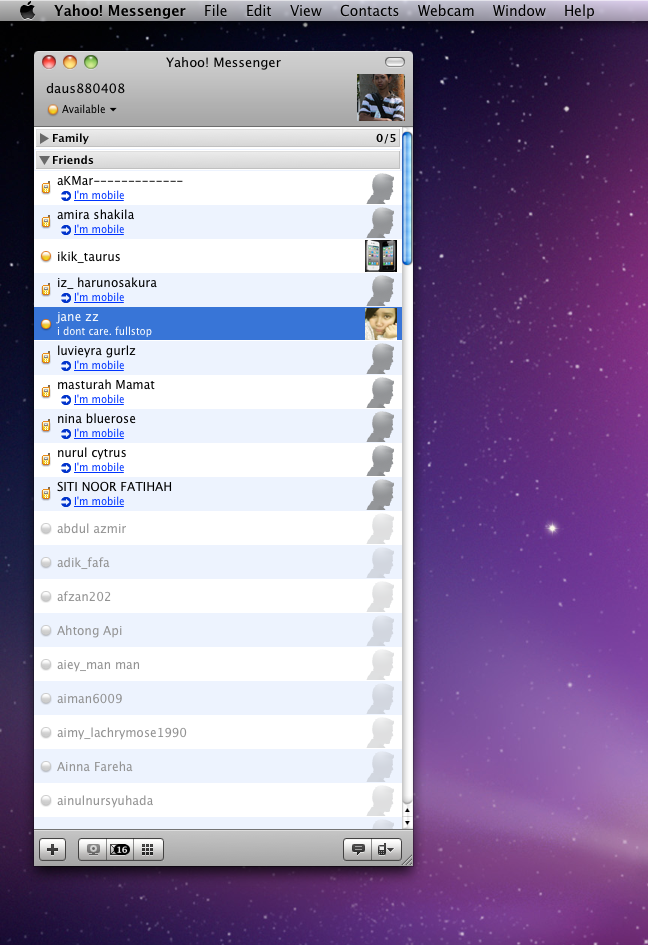Click the scrollbar up arrow
The image size is (648, 945).
click(x=407, y=811)
